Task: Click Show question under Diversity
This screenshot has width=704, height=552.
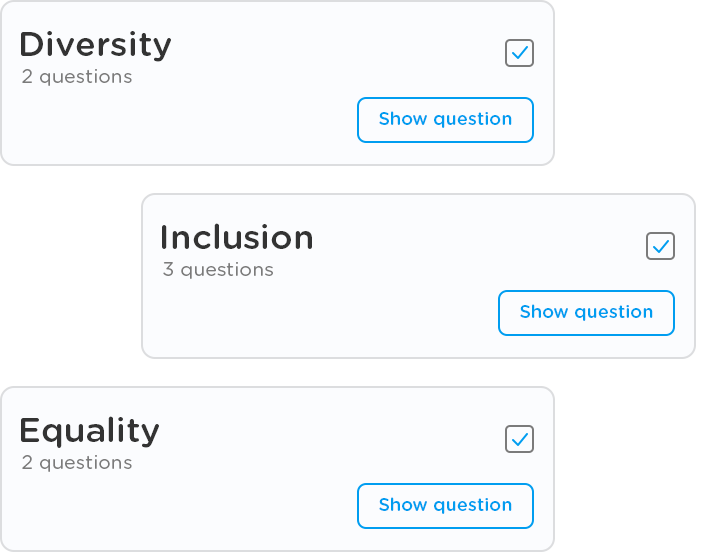Action: pyautogui.click(x=445, y=120)
